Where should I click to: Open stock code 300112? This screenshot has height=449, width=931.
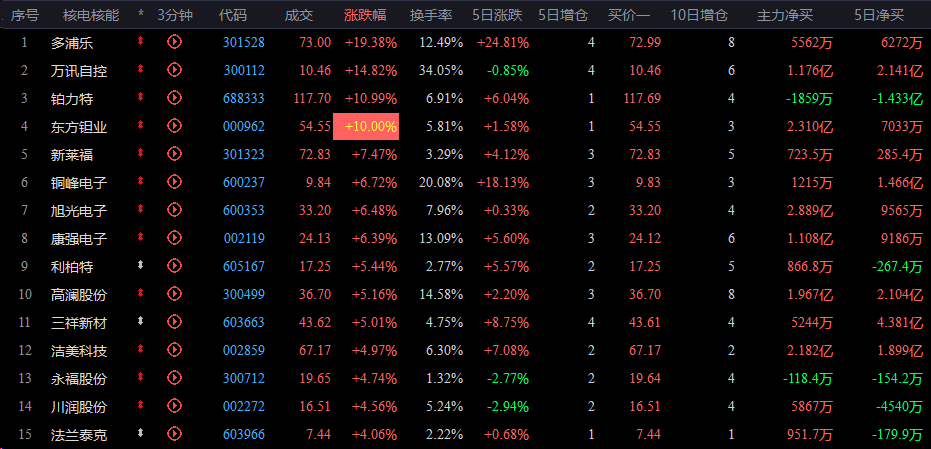pos(244,70)
